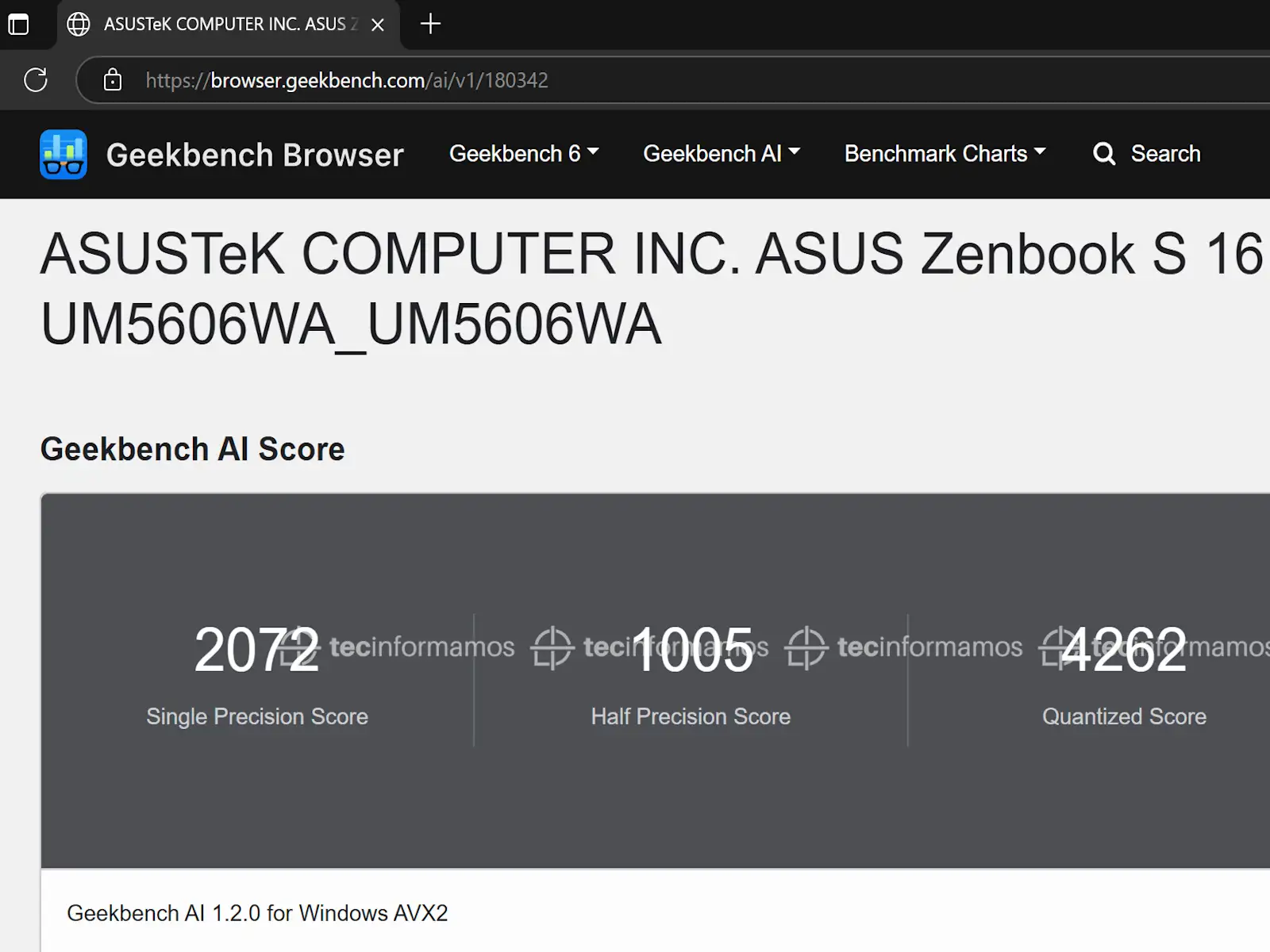The width and height of the screenshot is (1270, 952).
Task: Go to Geekbench Browser home link
Action: point(255,155)
